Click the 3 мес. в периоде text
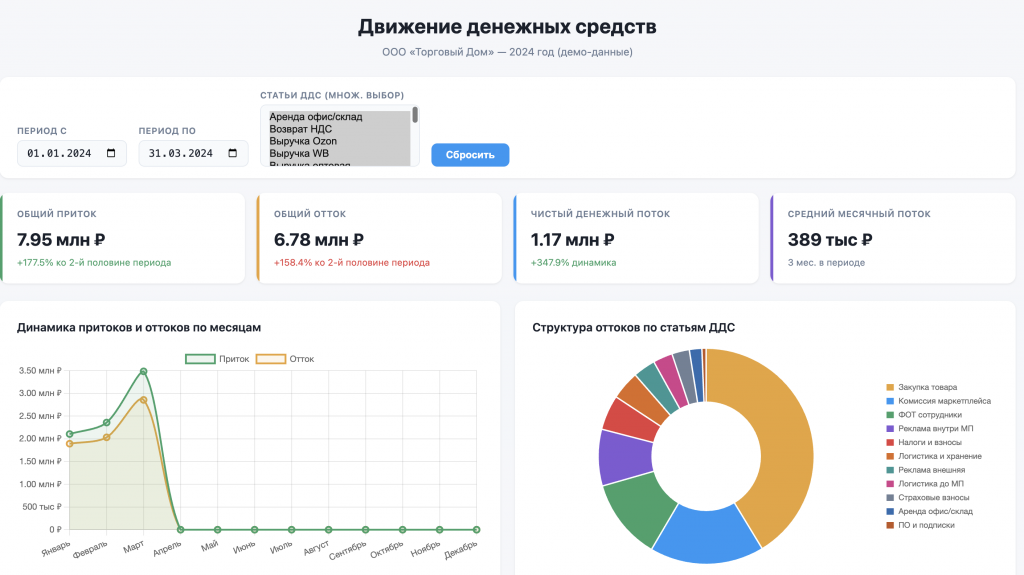 (x=826, y=263)
